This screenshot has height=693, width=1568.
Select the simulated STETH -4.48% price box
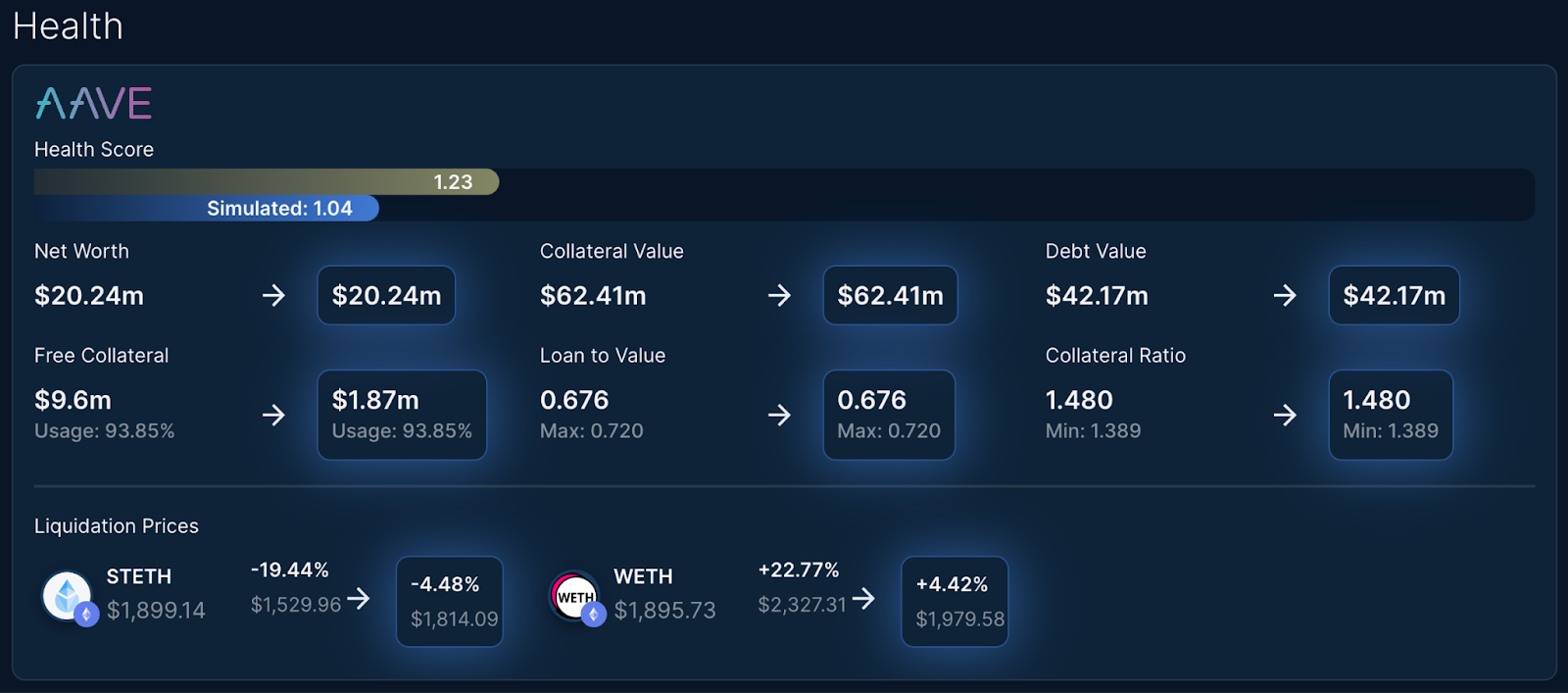click(x=450, y=602)
